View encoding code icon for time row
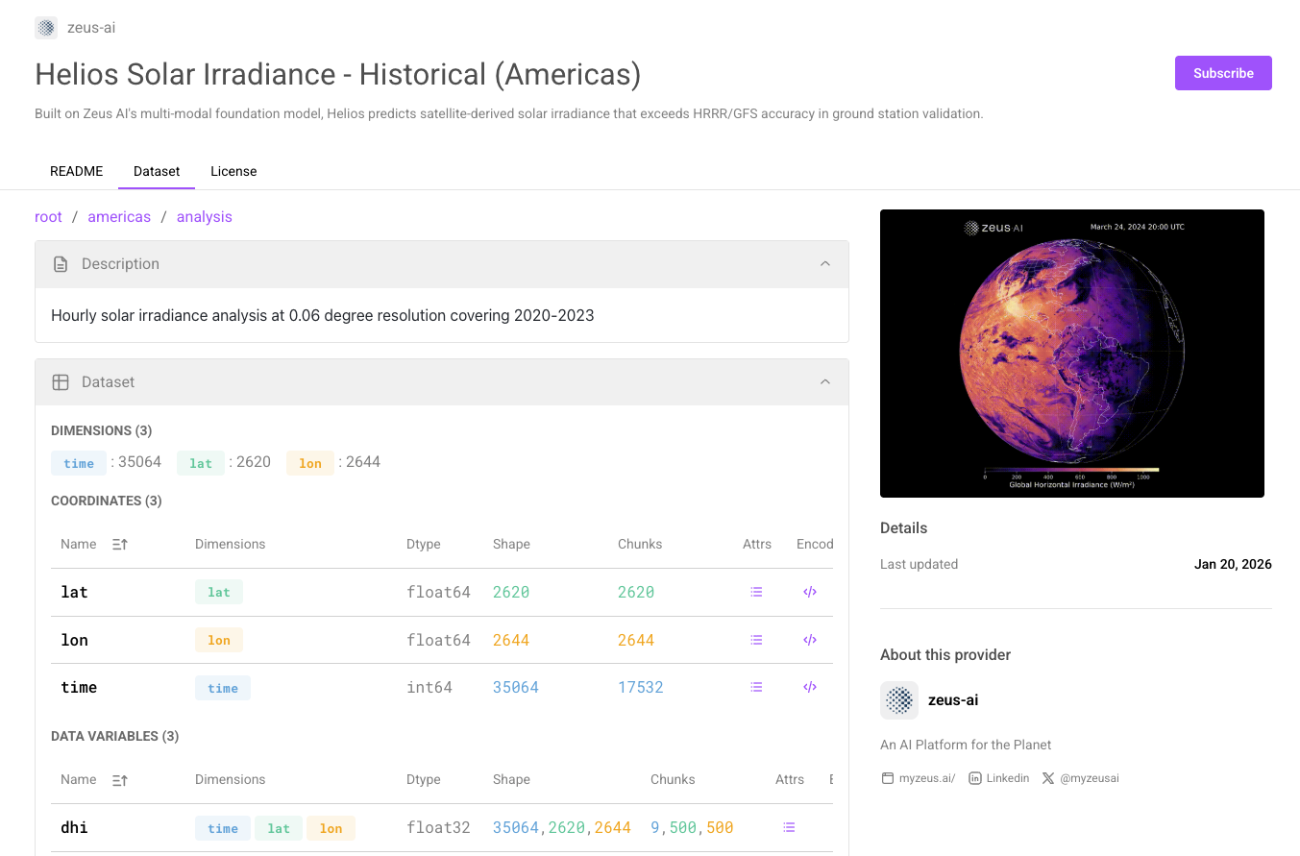The image size is (1300, 856). click(x=810, y=687)
